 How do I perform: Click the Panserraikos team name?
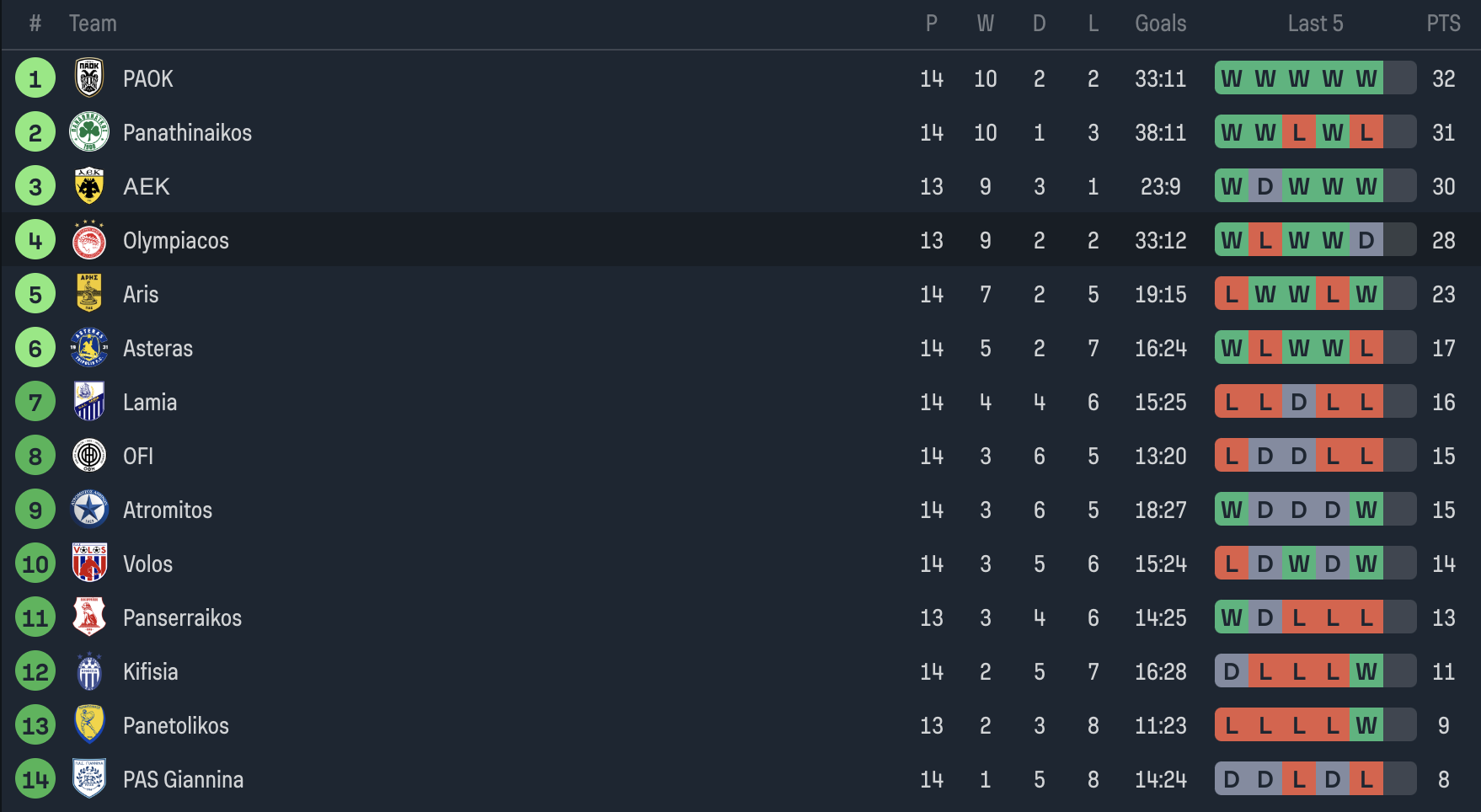(x=182, y=618)
